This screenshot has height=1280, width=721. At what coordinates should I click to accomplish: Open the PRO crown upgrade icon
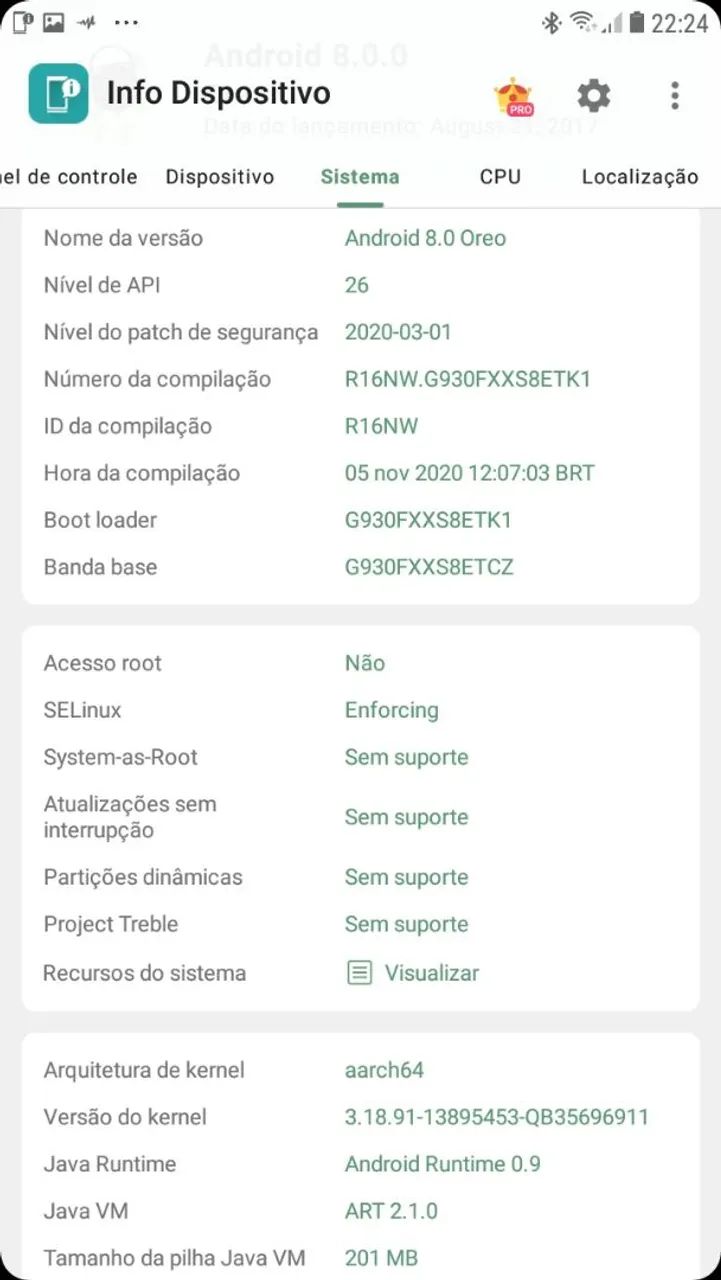point(513,96)
